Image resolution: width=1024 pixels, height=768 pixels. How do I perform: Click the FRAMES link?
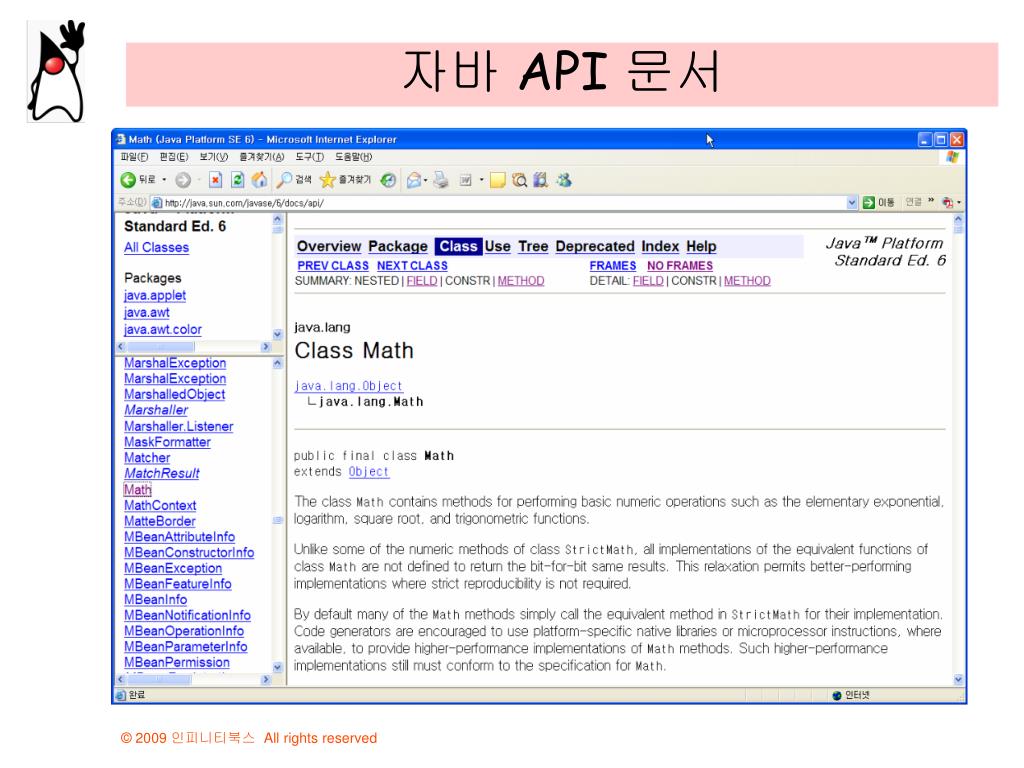pyautogui.click(x=613, y=266)
